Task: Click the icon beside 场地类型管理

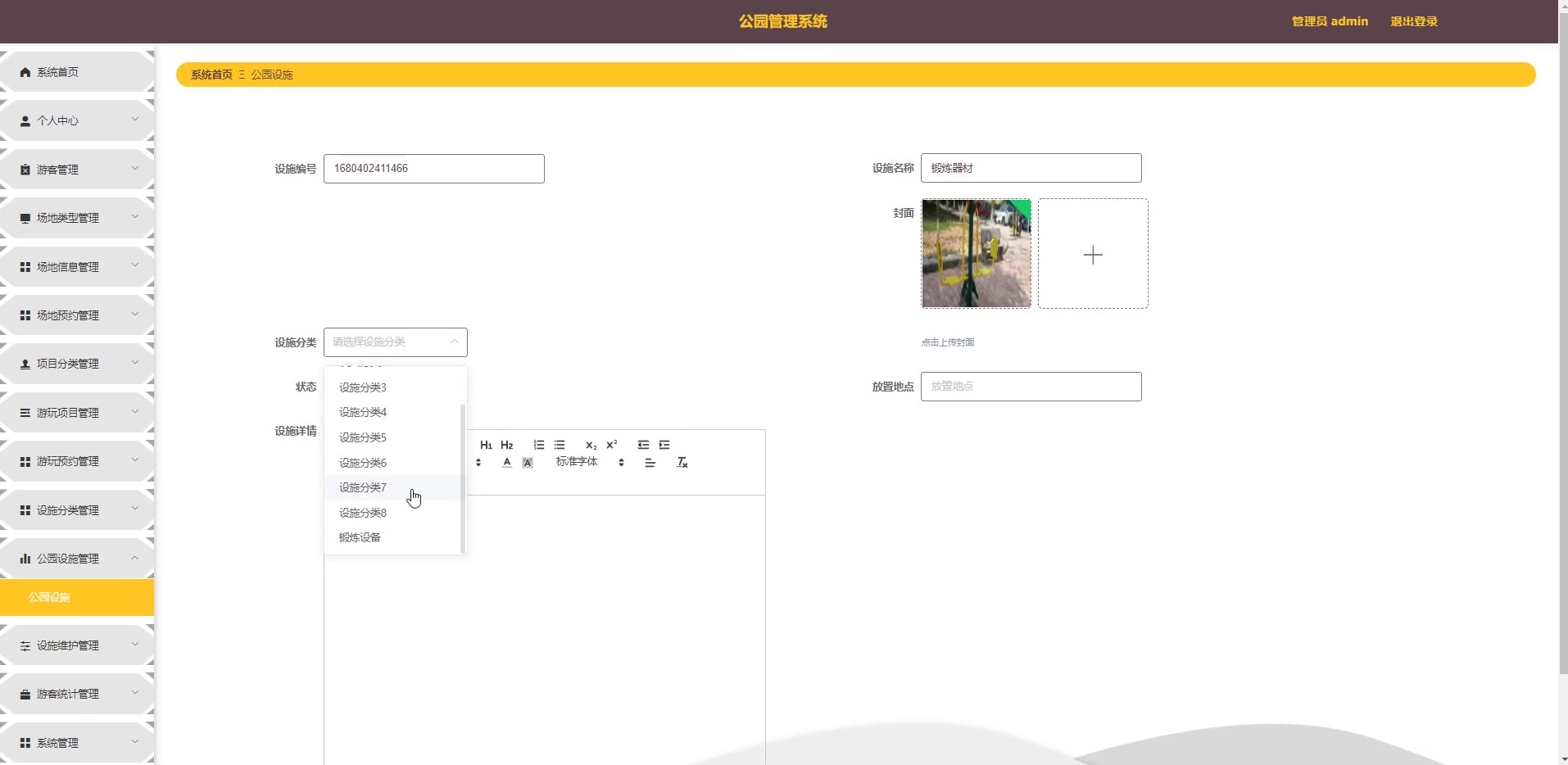Action: coord(25,219)
